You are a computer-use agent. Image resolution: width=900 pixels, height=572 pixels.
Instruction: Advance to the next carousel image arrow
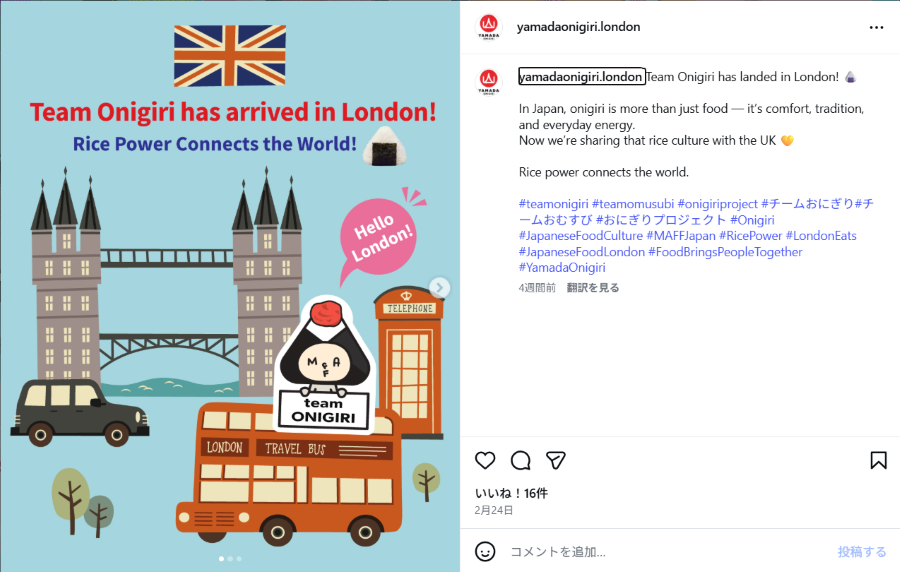pyautogui.click(x=440, y=287)
